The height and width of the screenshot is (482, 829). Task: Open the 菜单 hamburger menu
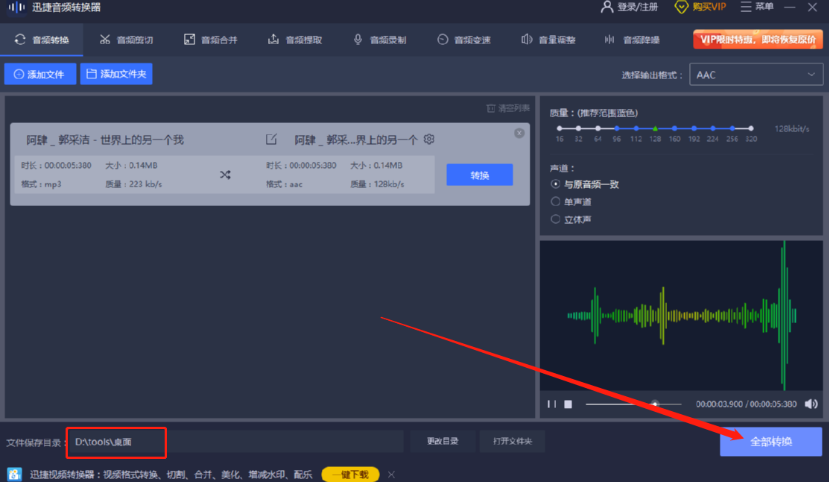[x=757, y=7]
